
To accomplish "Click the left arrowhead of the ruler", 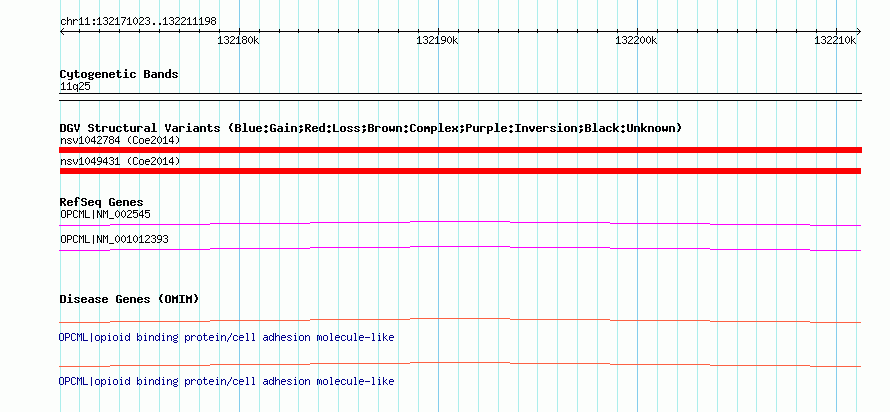I will [62, 32].
